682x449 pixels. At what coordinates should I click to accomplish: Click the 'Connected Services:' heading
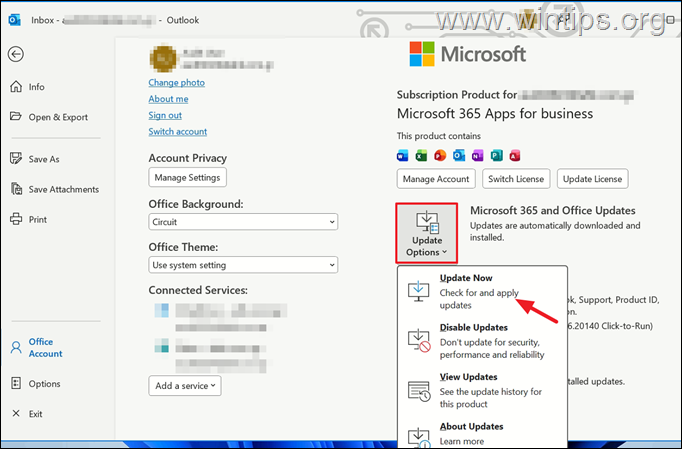coord(198,290)
